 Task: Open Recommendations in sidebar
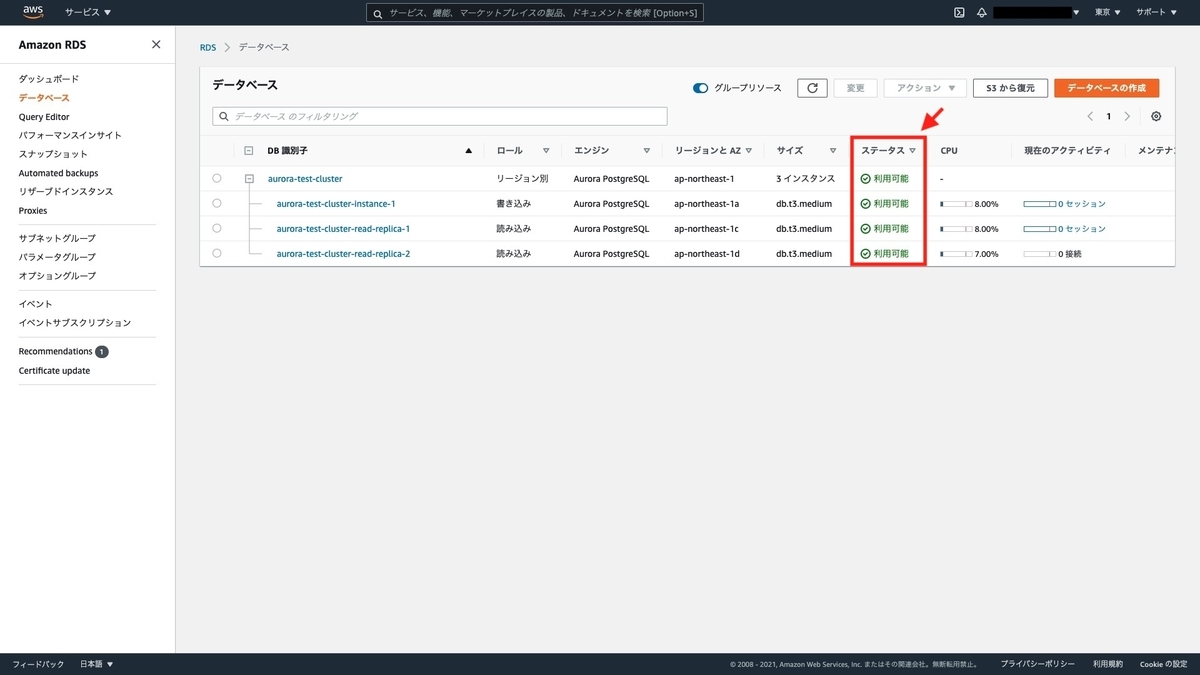click(x=55, y=351)
